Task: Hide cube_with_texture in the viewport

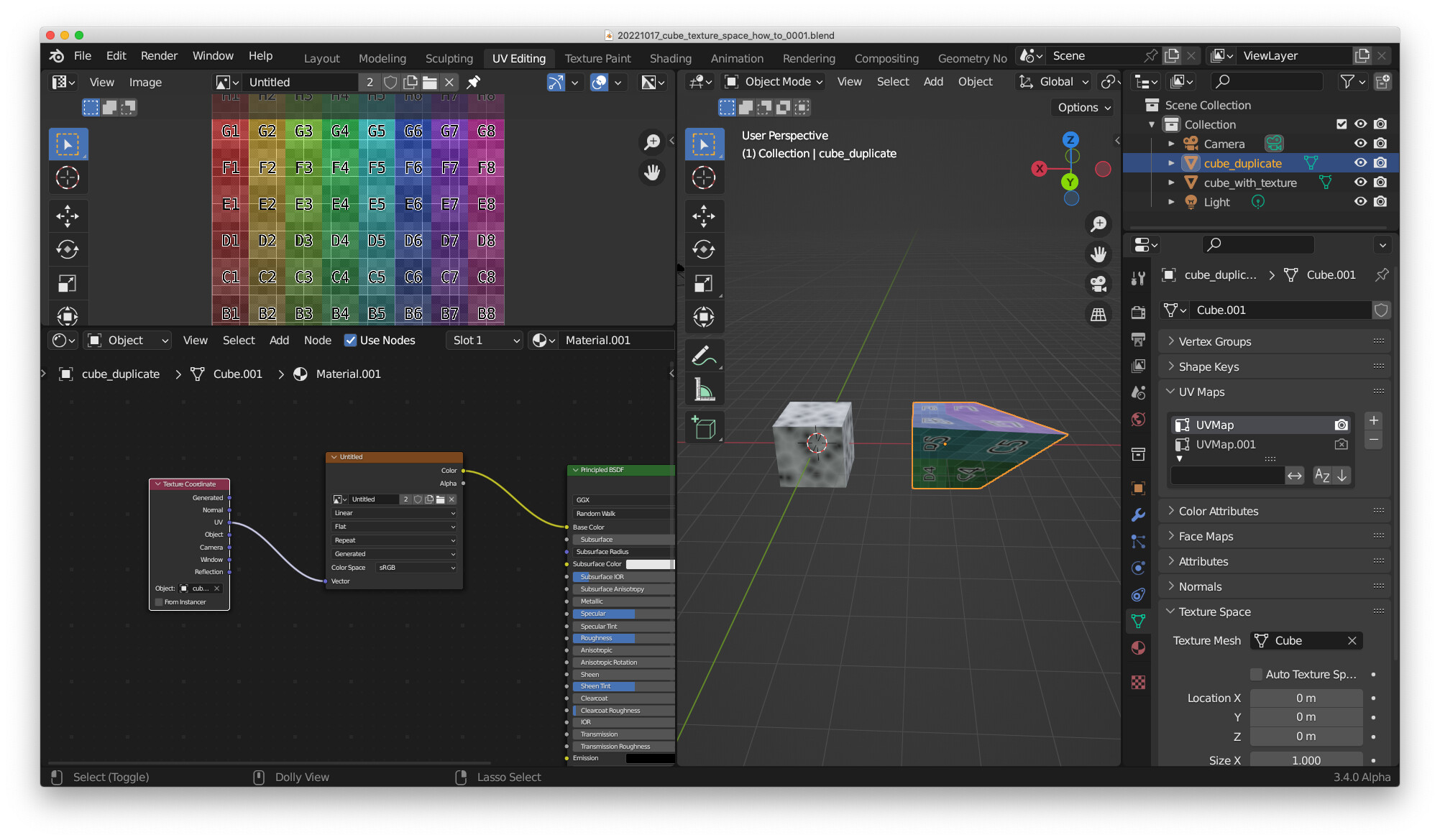Action: click(1359, 182)
